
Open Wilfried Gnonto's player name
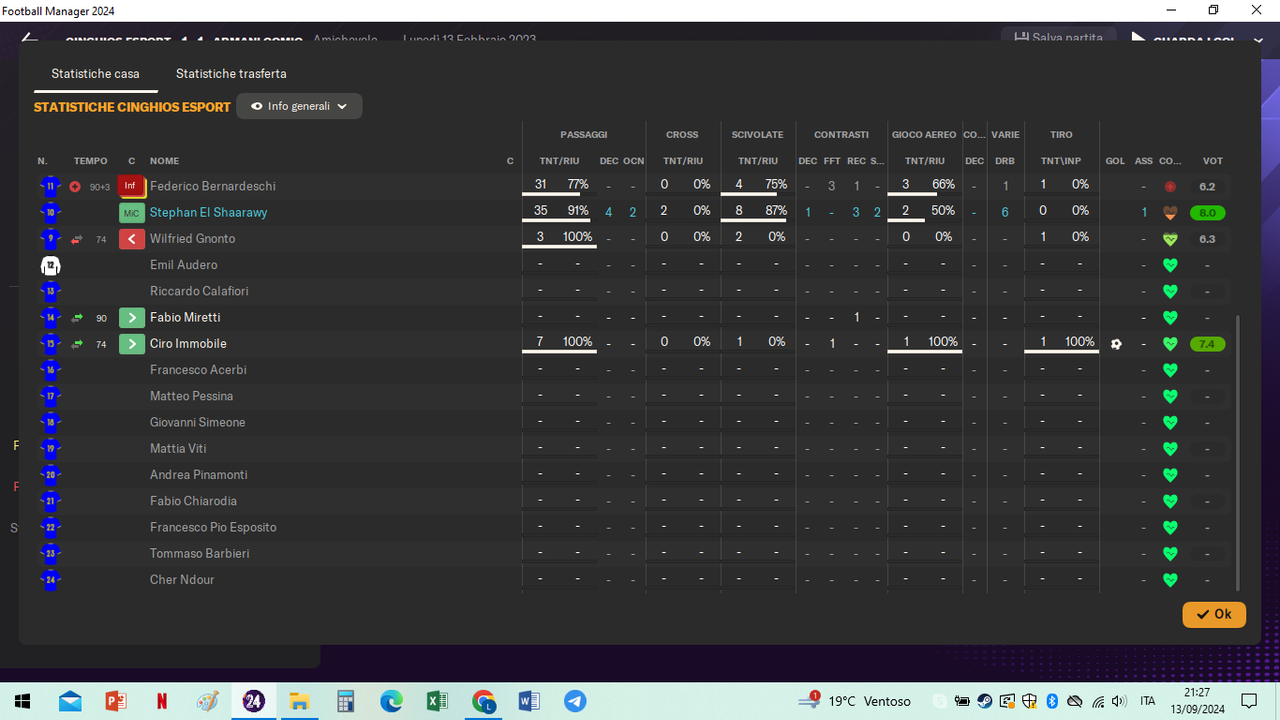[193, 239]
